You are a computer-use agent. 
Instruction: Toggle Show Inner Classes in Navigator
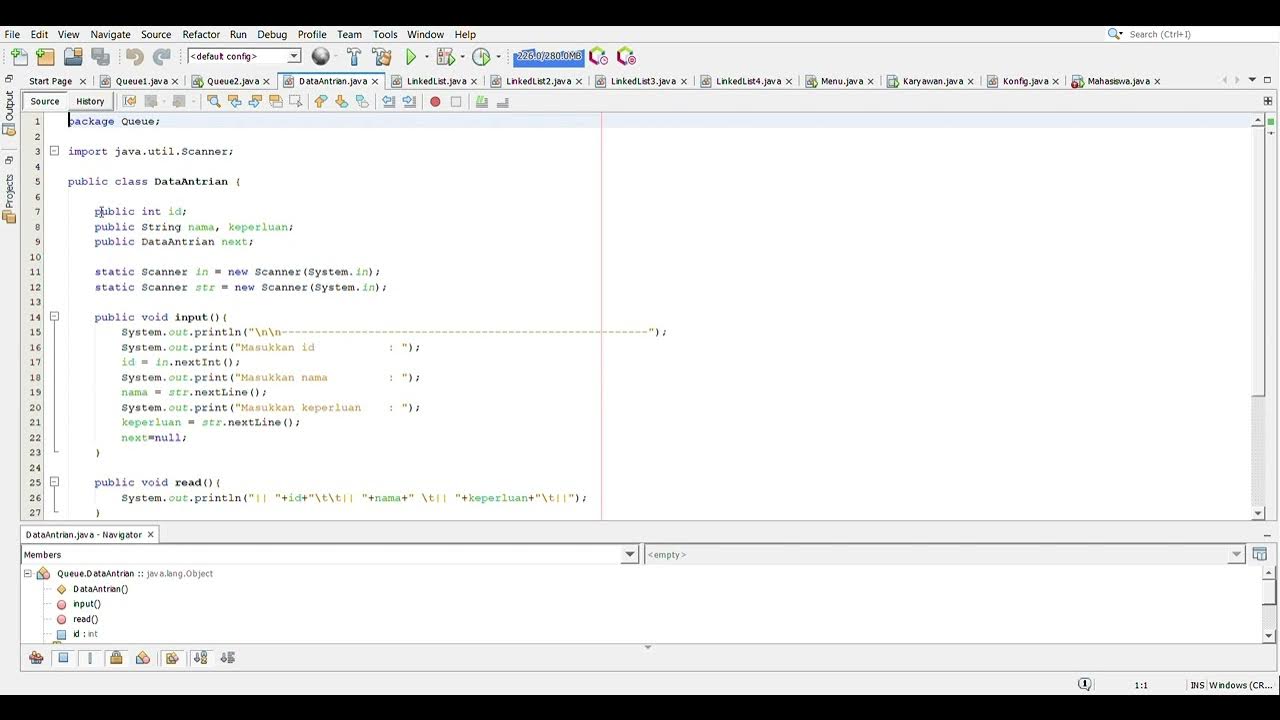click(x=143, y=657)
